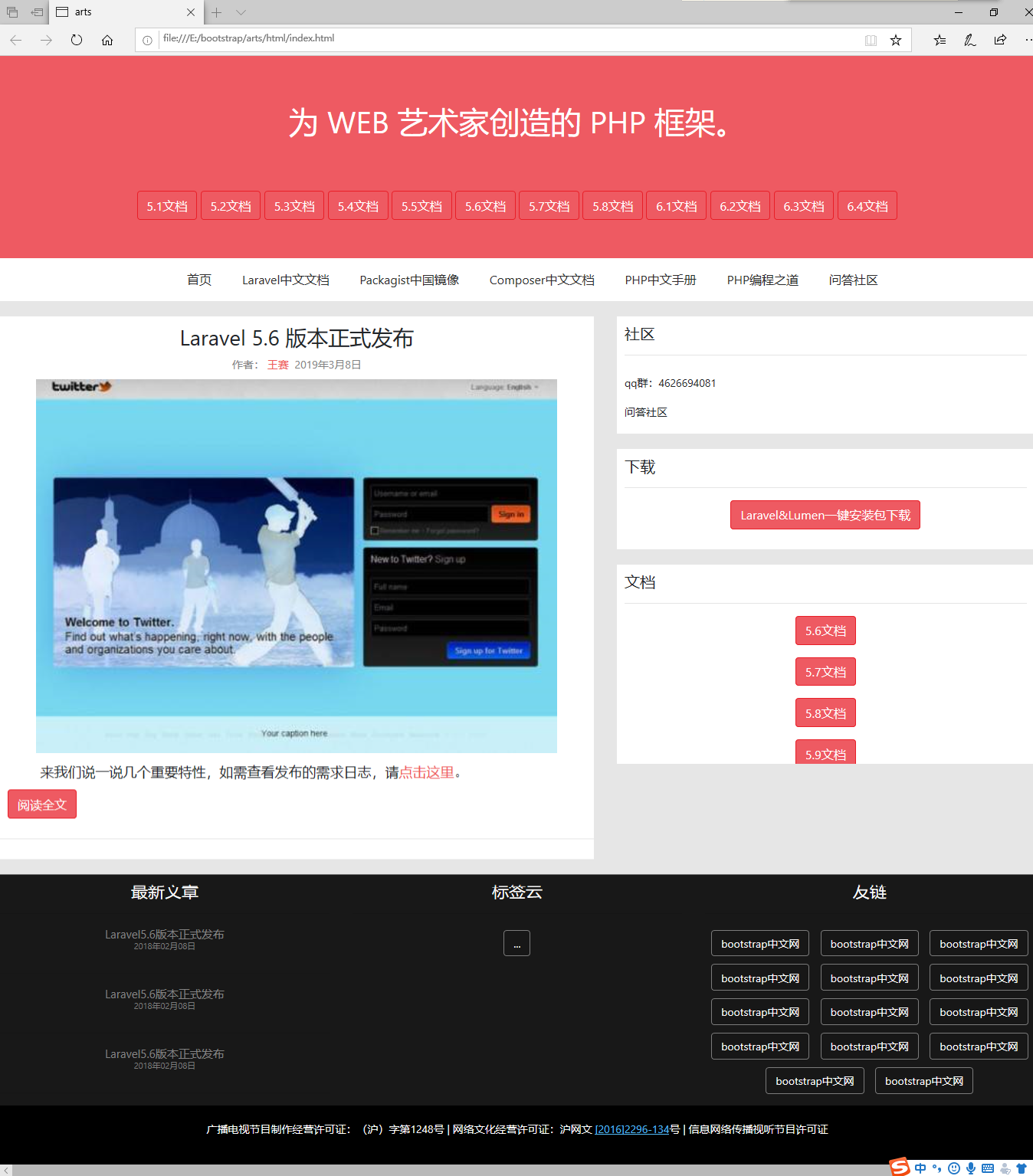The image size is (1033, 1176).
Task: Click the 阅读全文 button
Action: [x=41, y=804]
